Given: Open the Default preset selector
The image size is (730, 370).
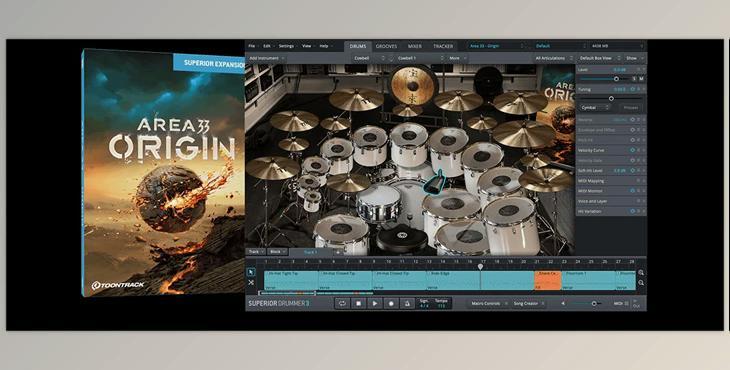Looking at the screenshot, I should click(x=560, y=46).
